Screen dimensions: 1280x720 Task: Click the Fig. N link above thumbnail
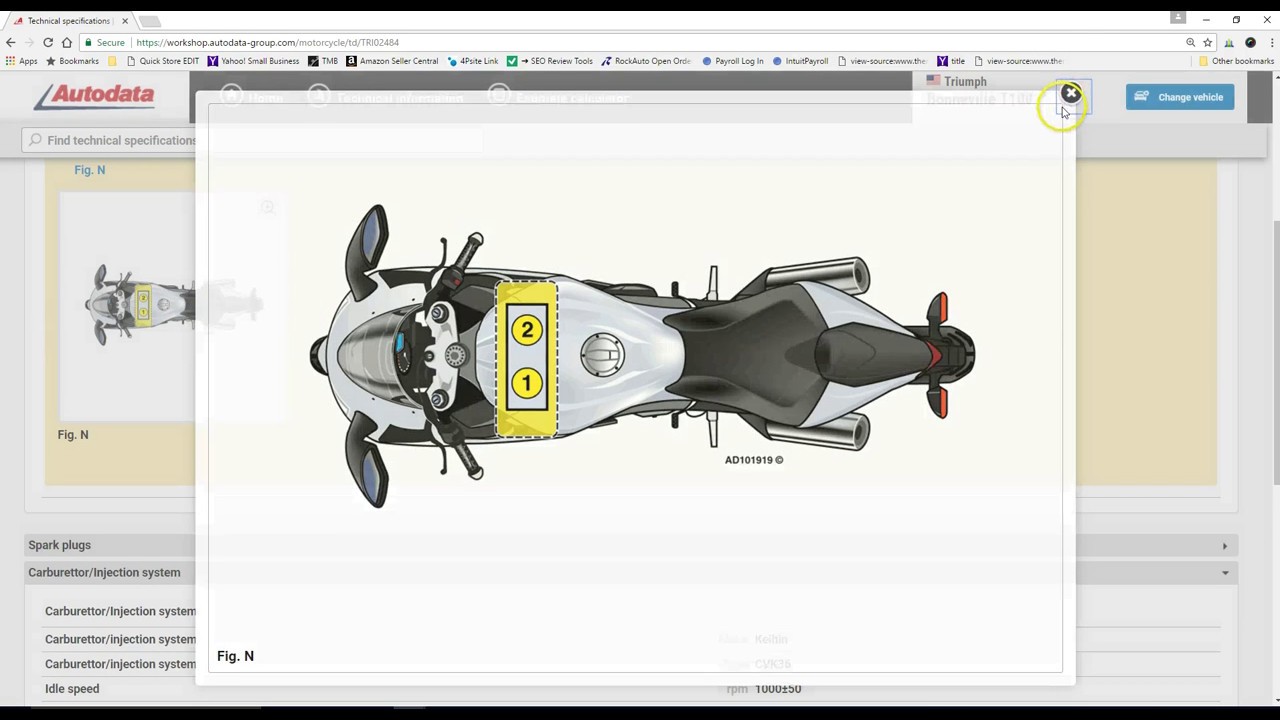[x=89, y=170]
